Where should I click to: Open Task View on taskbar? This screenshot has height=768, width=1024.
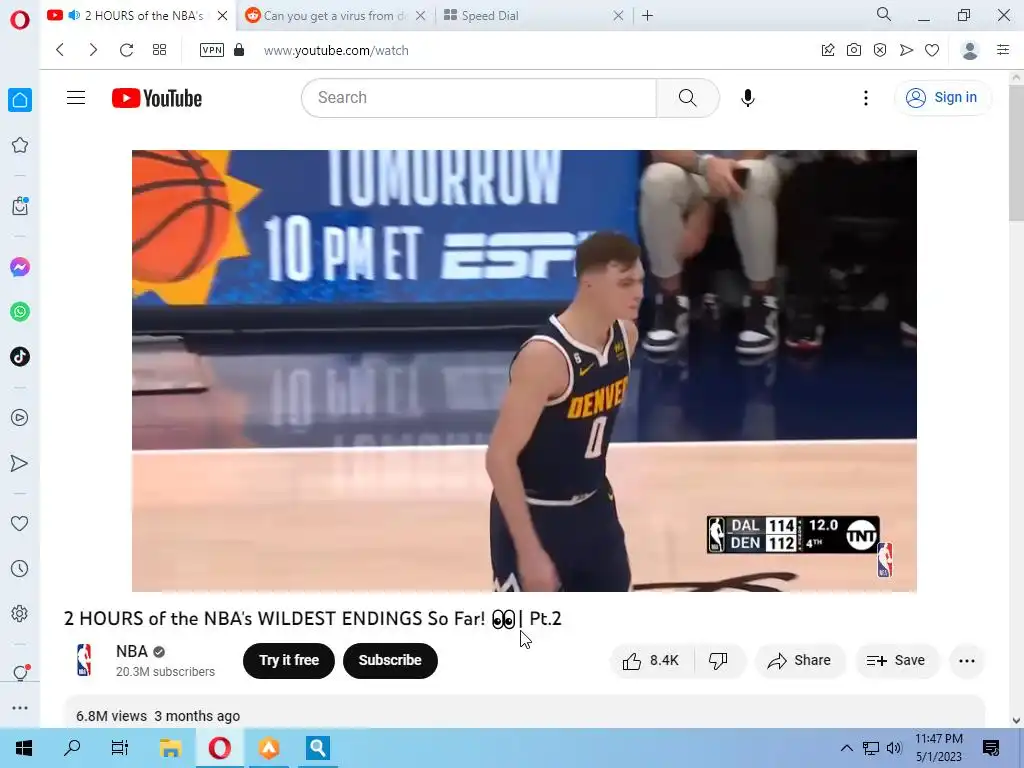point(120,748)
